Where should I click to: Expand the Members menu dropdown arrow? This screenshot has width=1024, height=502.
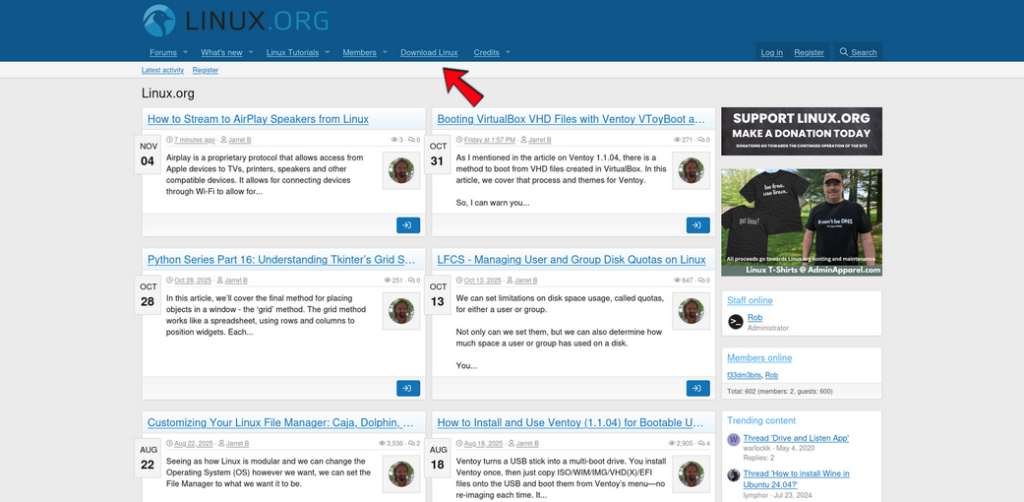(385, 52)
